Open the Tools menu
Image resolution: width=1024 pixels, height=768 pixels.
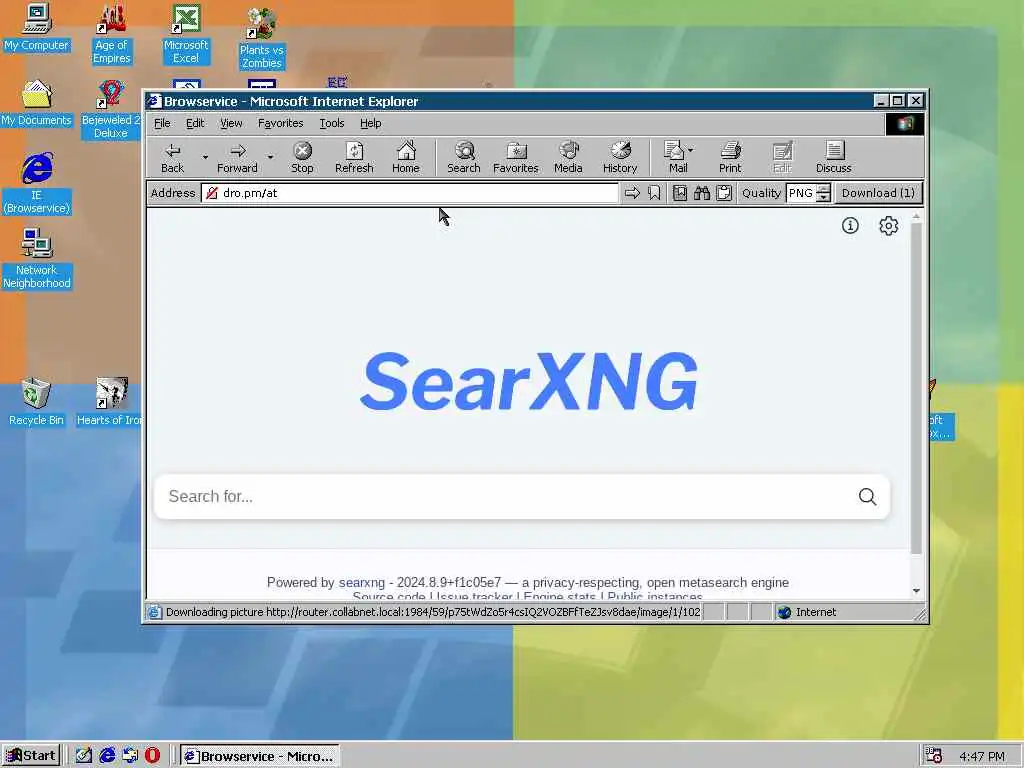click(331, 123)
